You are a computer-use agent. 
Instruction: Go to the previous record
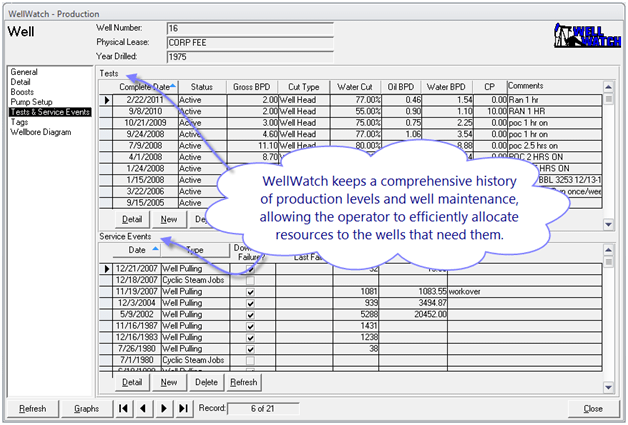pos(143,409)
